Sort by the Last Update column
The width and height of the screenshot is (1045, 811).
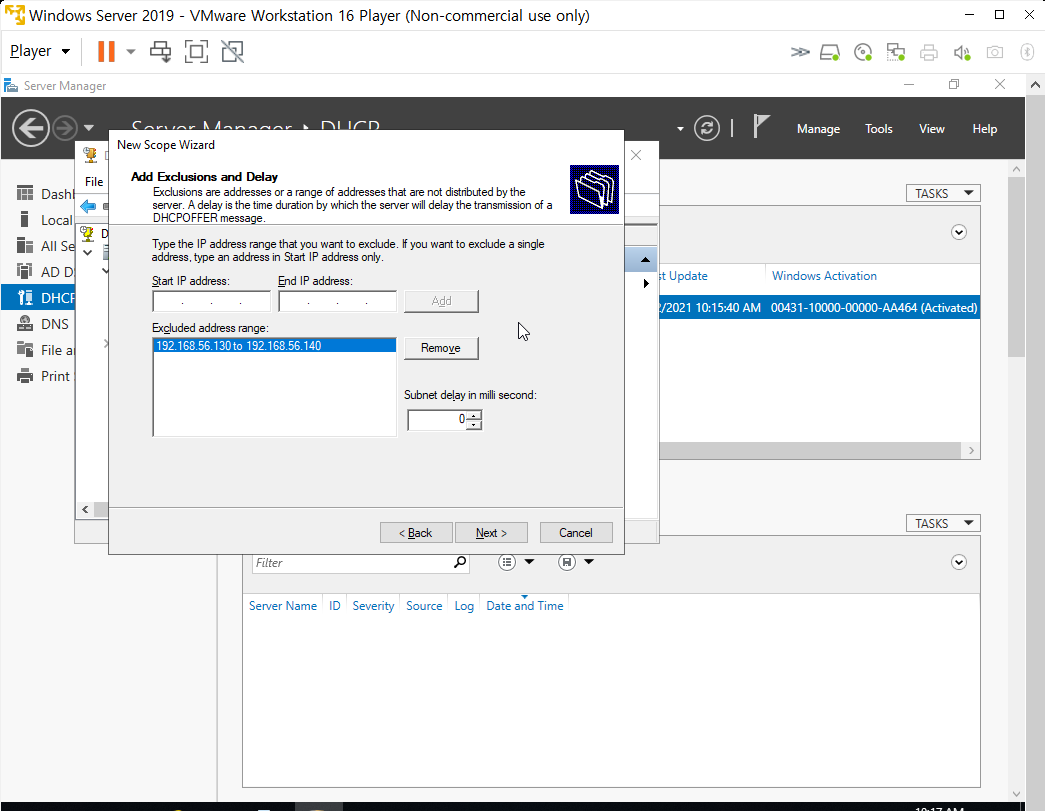click(x=682, y=276)
